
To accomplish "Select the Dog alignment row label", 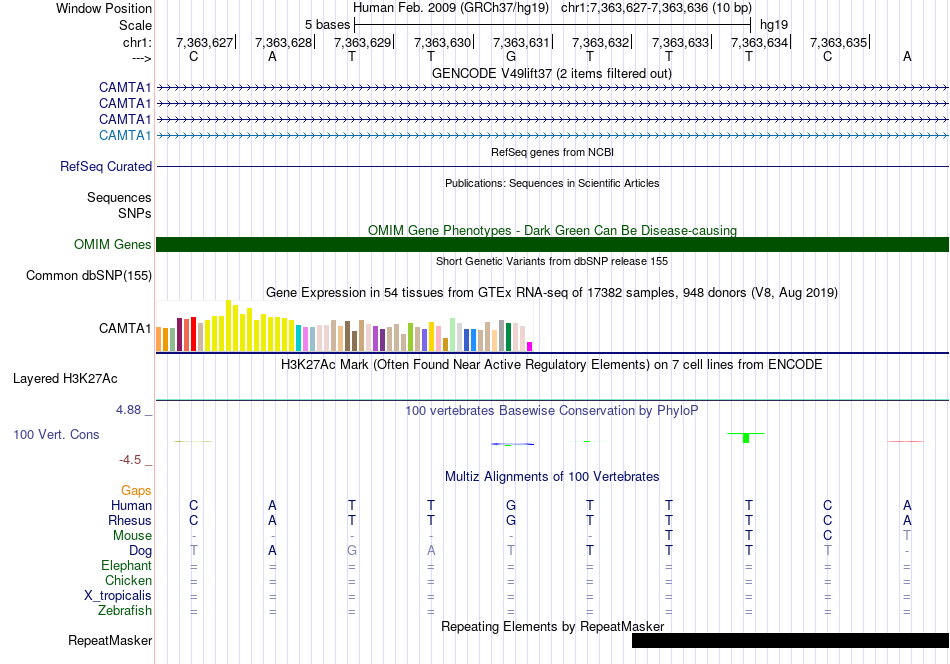I will click(140, 551).
